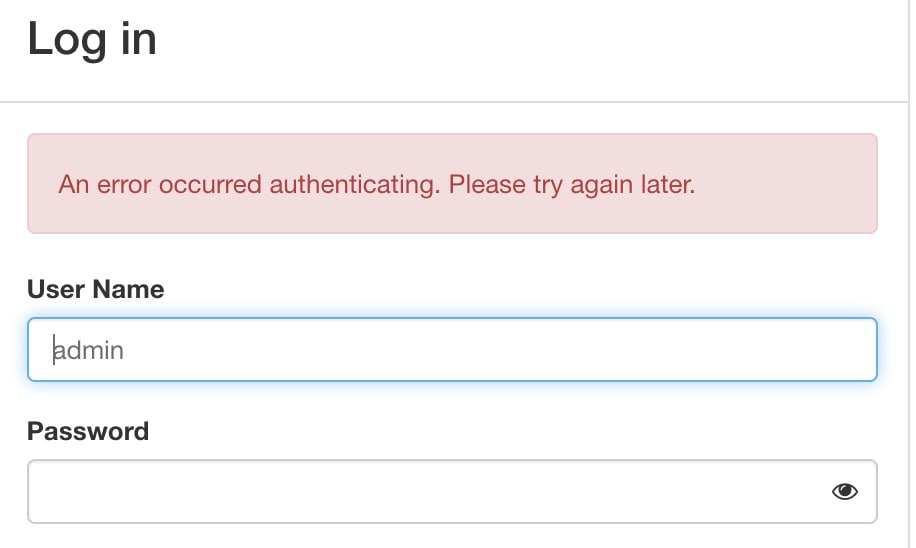Click the 'admin' placeholder text
This screenshot has height=548, width=916.
[89, 350]
